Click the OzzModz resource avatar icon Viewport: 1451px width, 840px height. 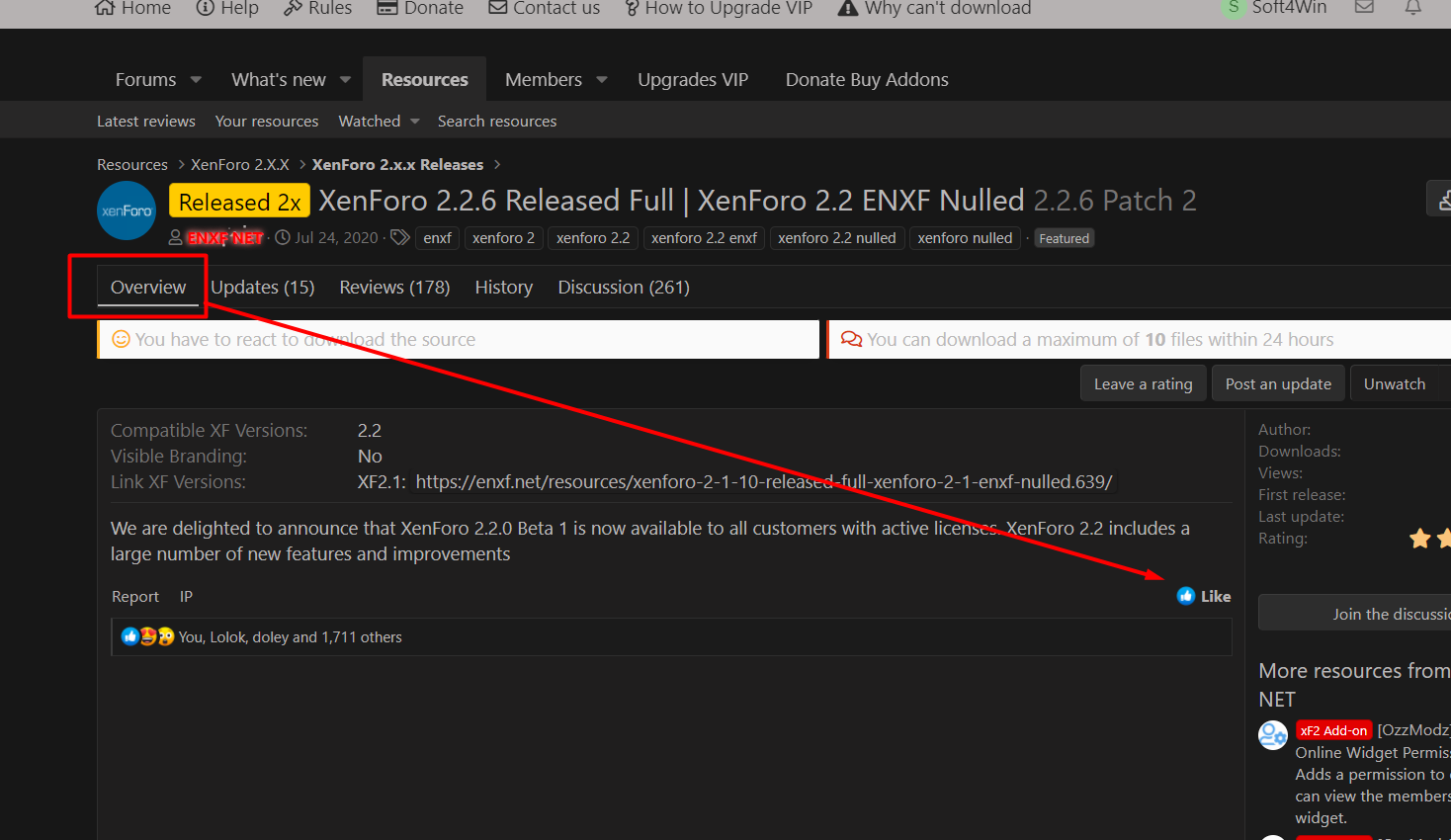pyautogui.click(x=1272, y=735)
